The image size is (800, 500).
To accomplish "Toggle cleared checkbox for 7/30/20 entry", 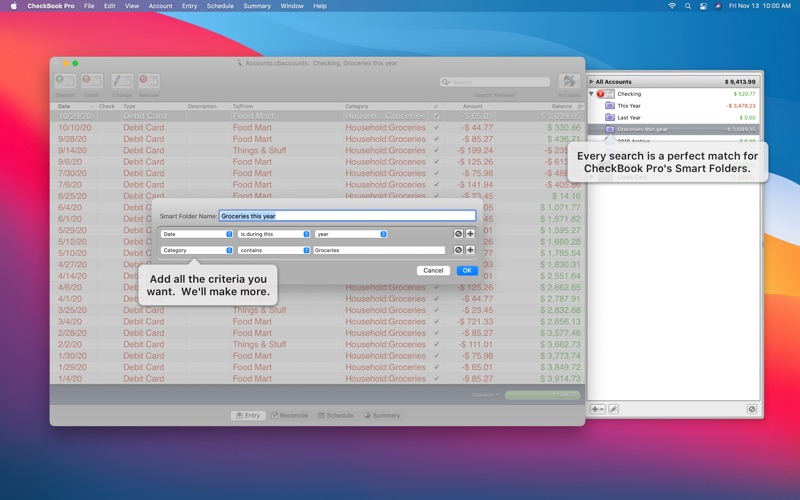I will 435,173.
